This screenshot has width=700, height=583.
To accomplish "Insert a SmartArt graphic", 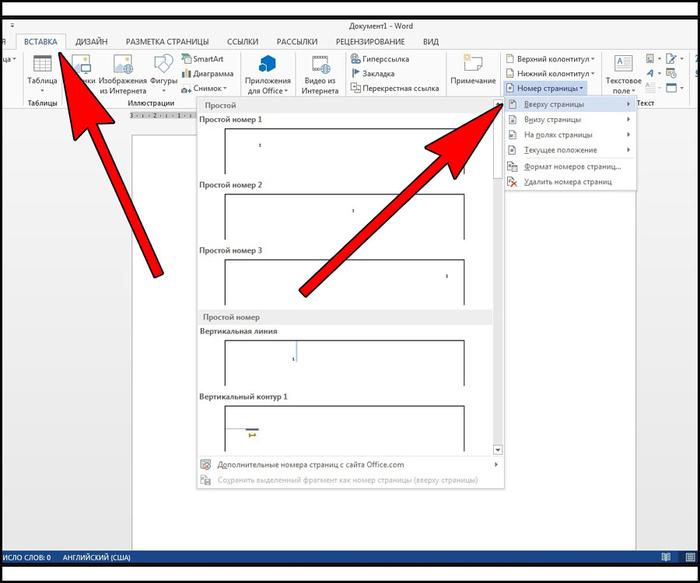I will pyautogui.click(x=207, y=60).
